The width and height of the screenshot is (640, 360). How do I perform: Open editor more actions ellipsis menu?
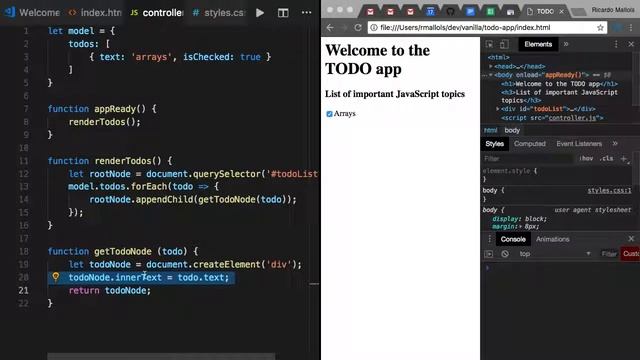click(307, 13)
